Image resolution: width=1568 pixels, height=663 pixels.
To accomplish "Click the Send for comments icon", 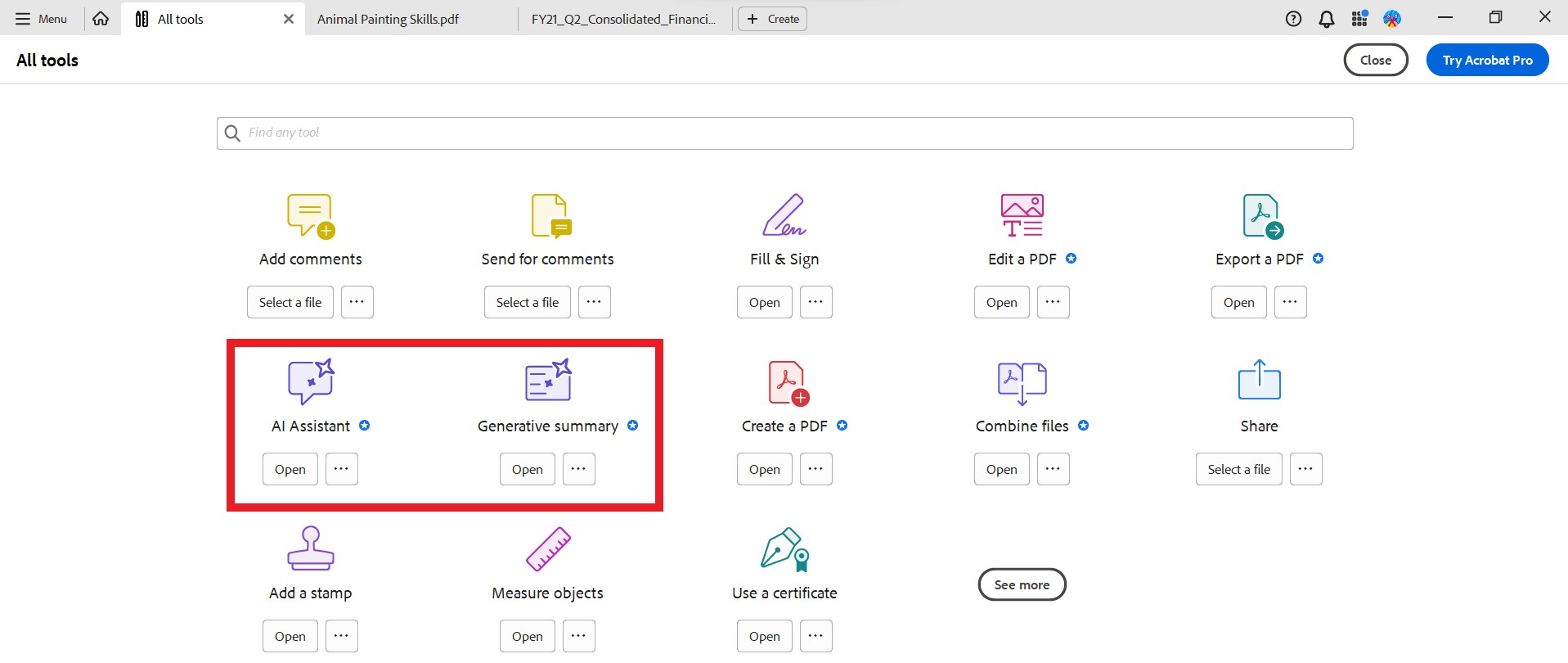I will tap(551, 216).
